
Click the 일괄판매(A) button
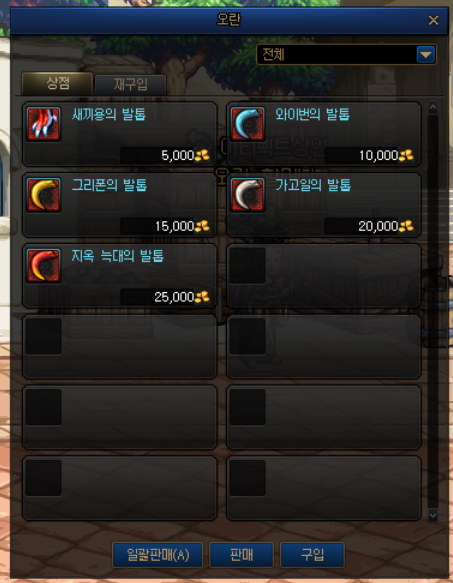158,555
